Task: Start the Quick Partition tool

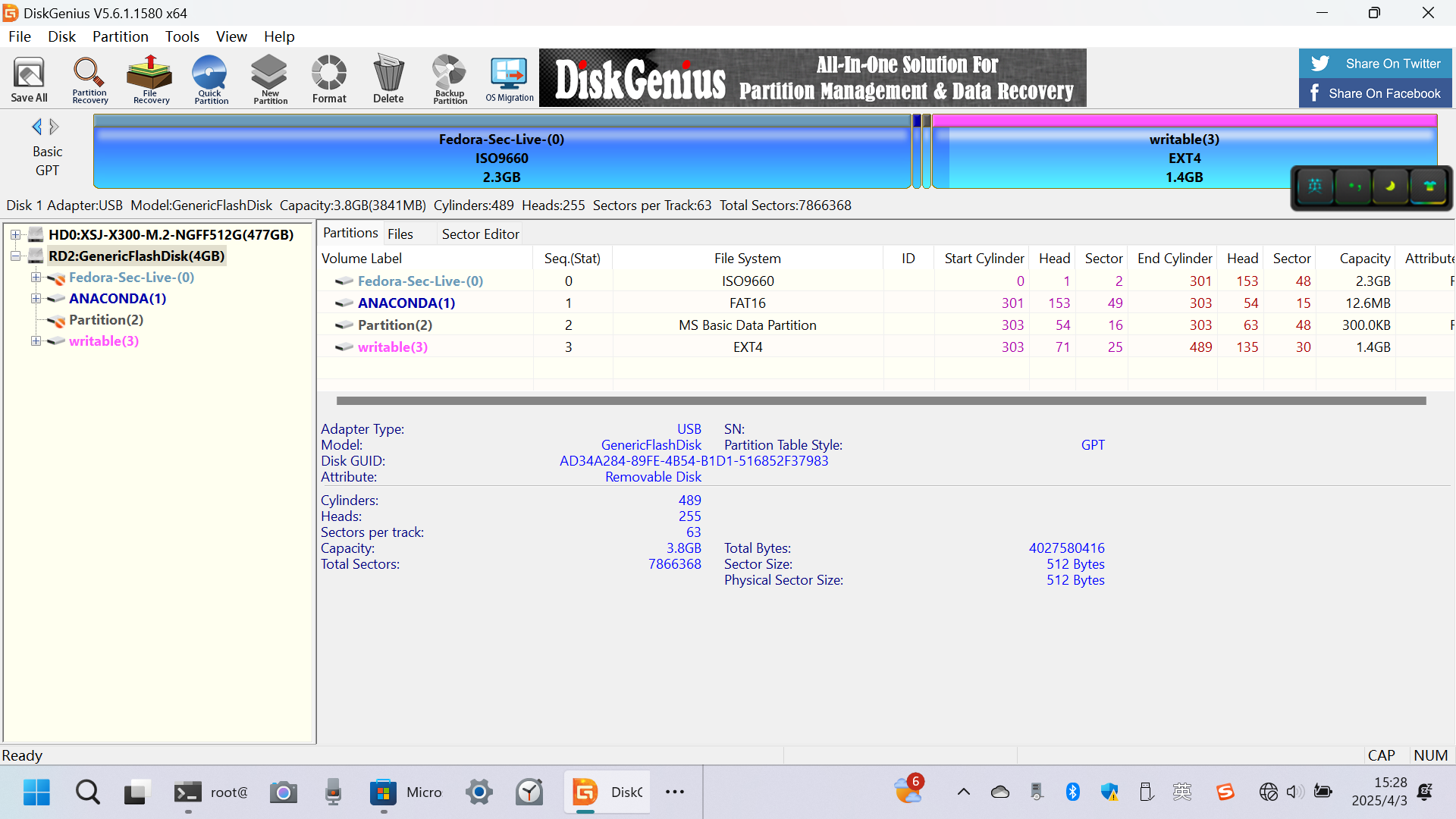Action: [210, 79]
